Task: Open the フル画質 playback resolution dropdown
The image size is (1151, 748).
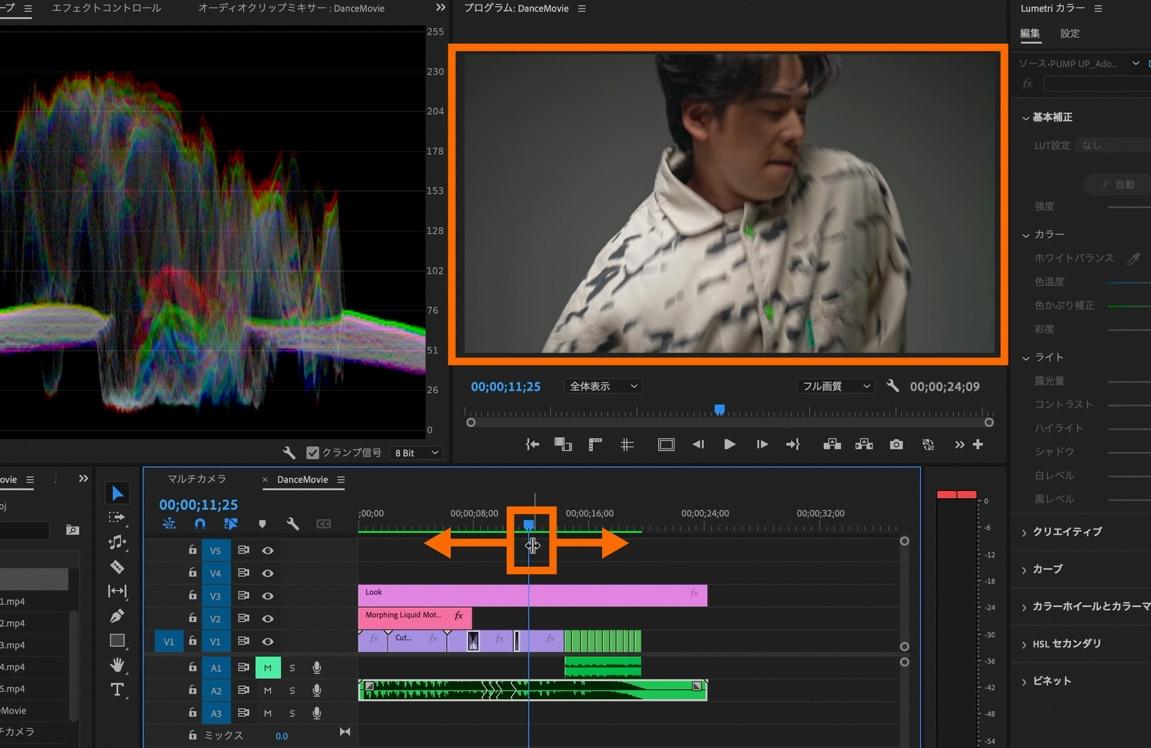Action: tap(836, 386)
